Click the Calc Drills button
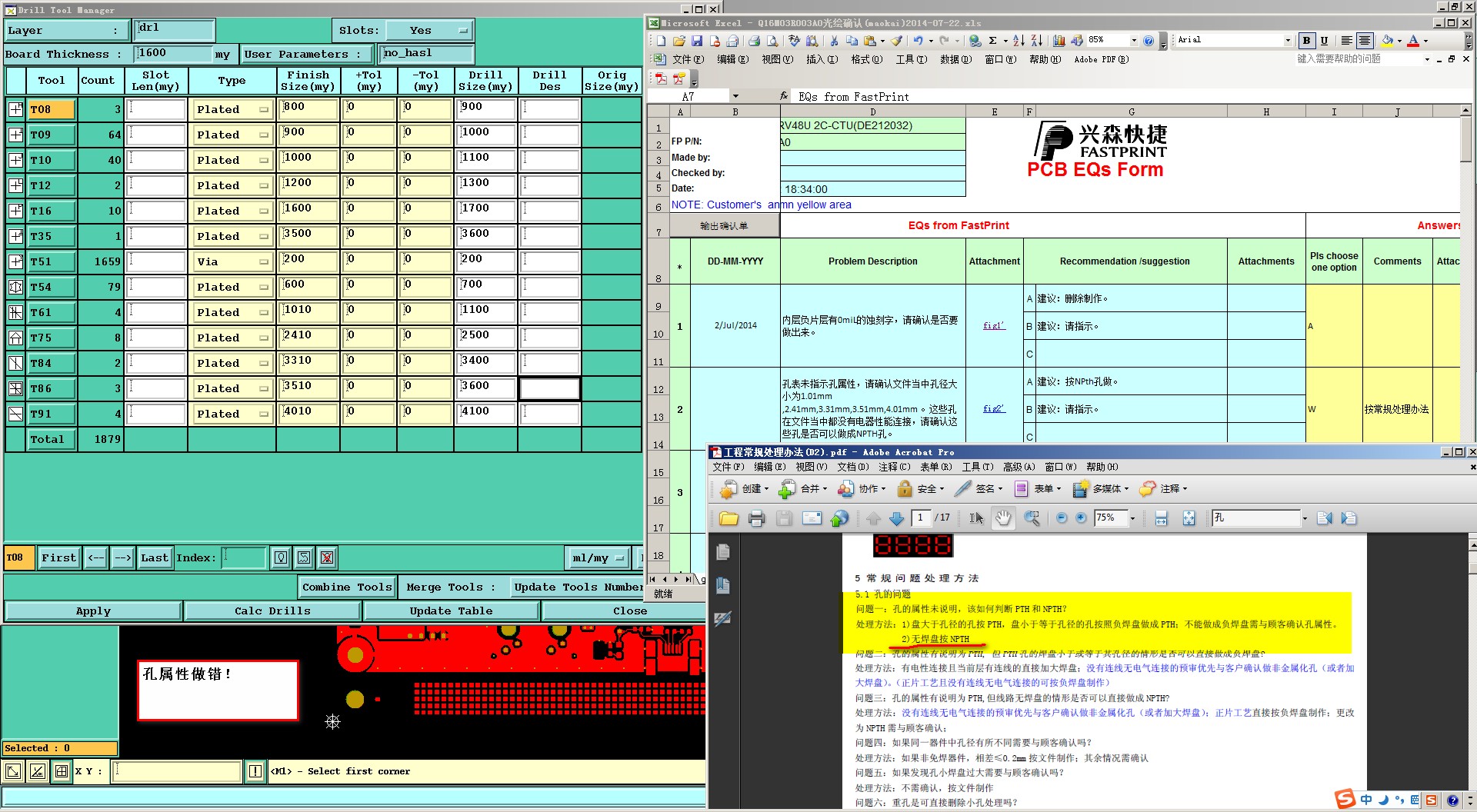The width and height of the screenshot is (1477, 812). point(272,611)
